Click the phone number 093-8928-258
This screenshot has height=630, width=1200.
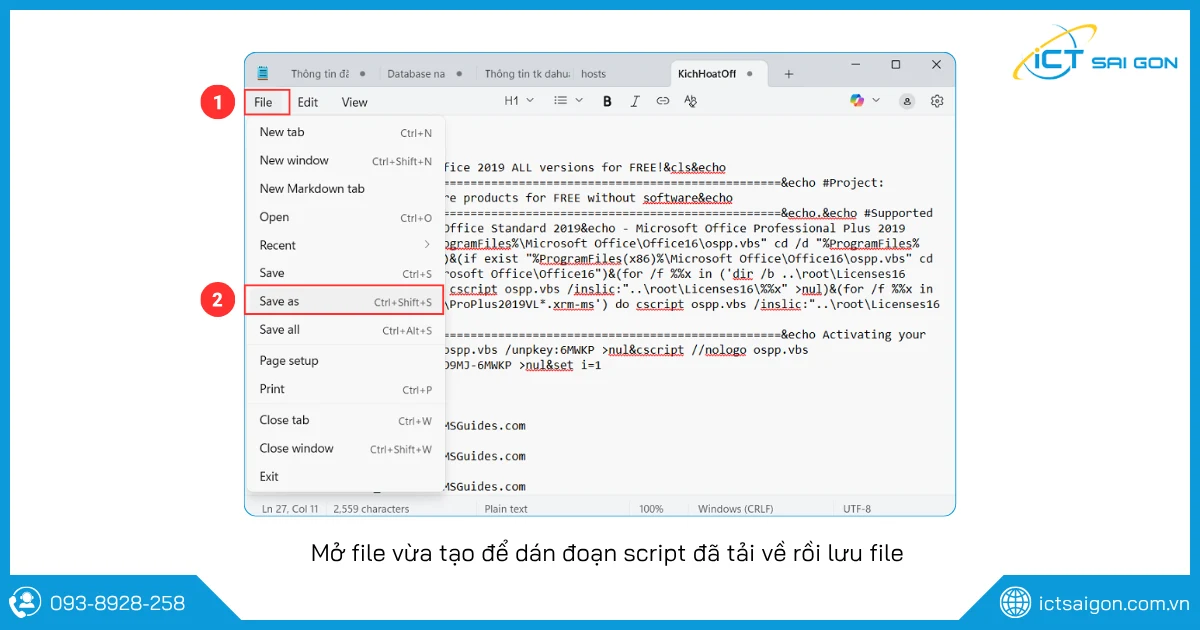point(118,603)
